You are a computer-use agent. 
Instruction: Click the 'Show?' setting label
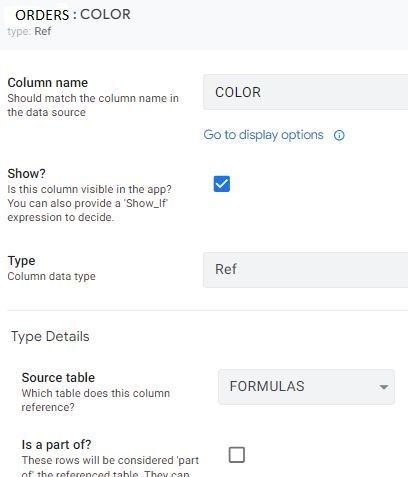click(x=27, y=174)
